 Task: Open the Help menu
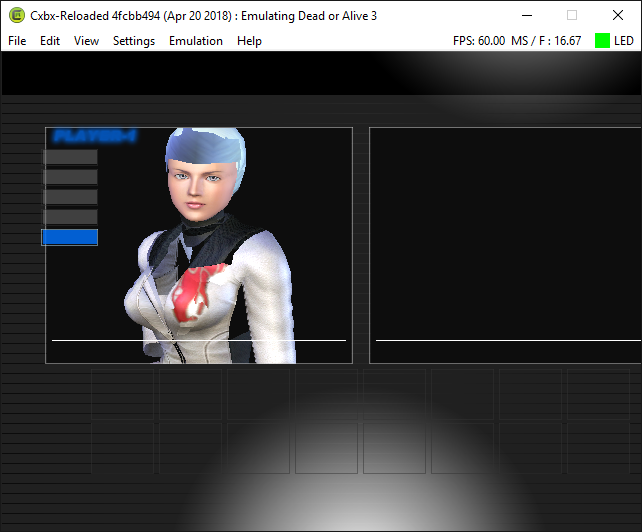249,41
